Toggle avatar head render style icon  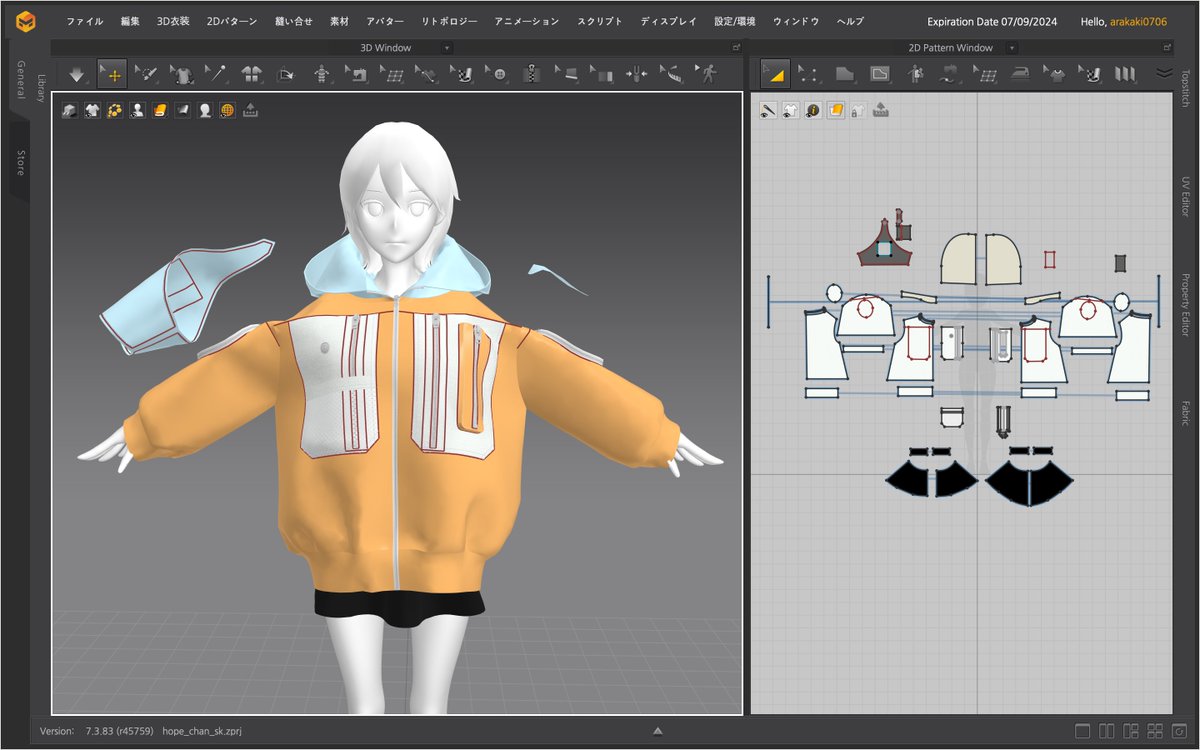click(205, 110)
